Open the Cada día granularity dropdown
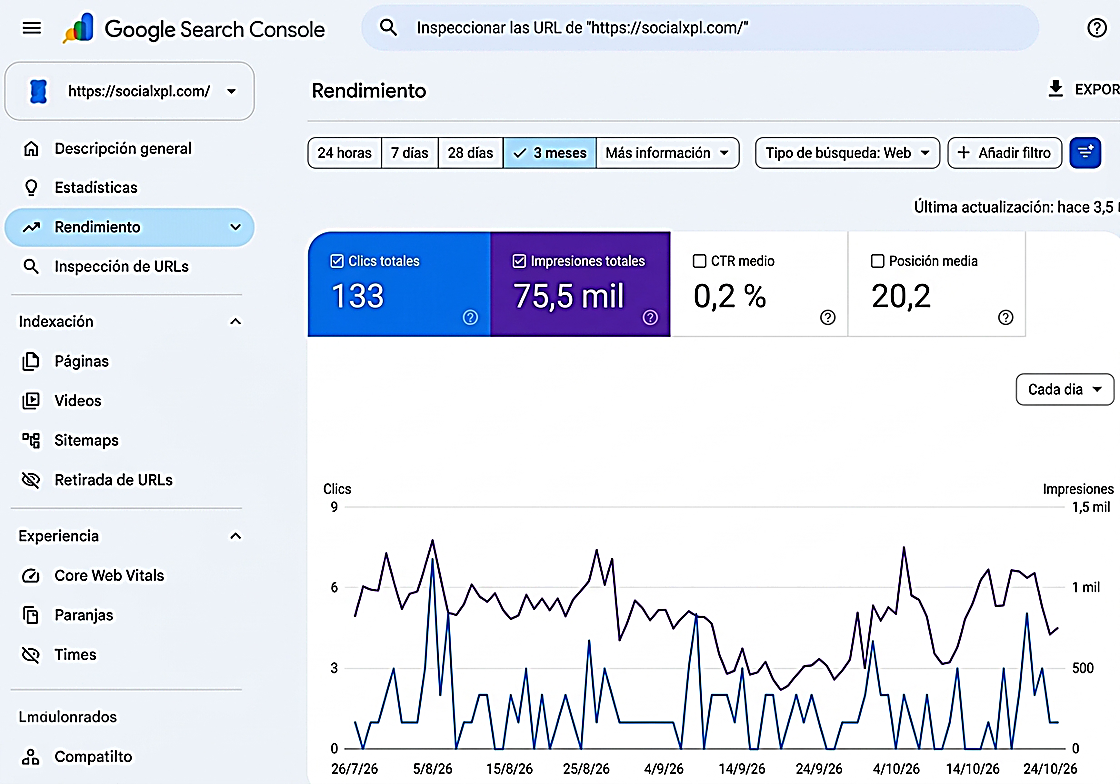This screenshot has height=784, width=1120. pos(1064,390)
